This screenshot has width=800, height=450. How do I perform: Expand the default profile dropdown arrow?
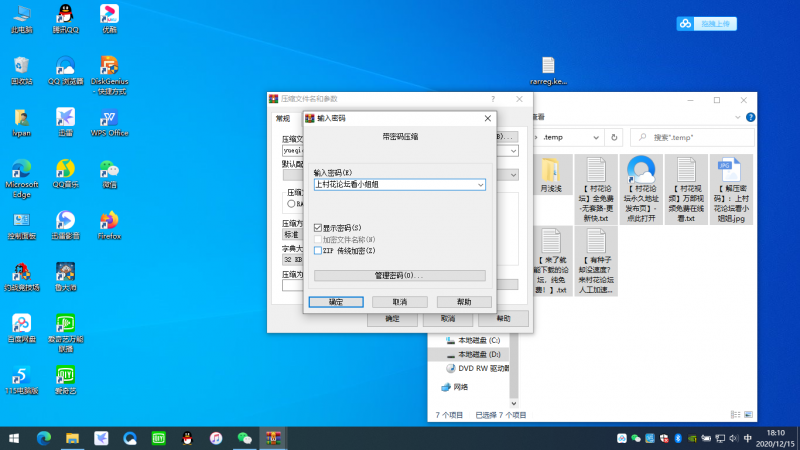[513, 175]
